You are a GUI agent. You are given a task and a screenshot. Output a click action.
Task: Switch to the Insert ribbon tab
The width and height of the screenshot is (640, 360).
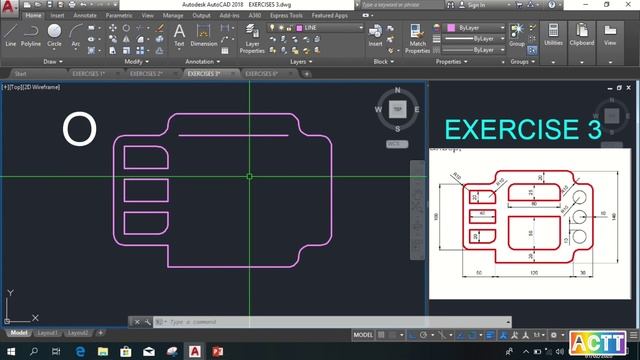(x=57, y=16)
